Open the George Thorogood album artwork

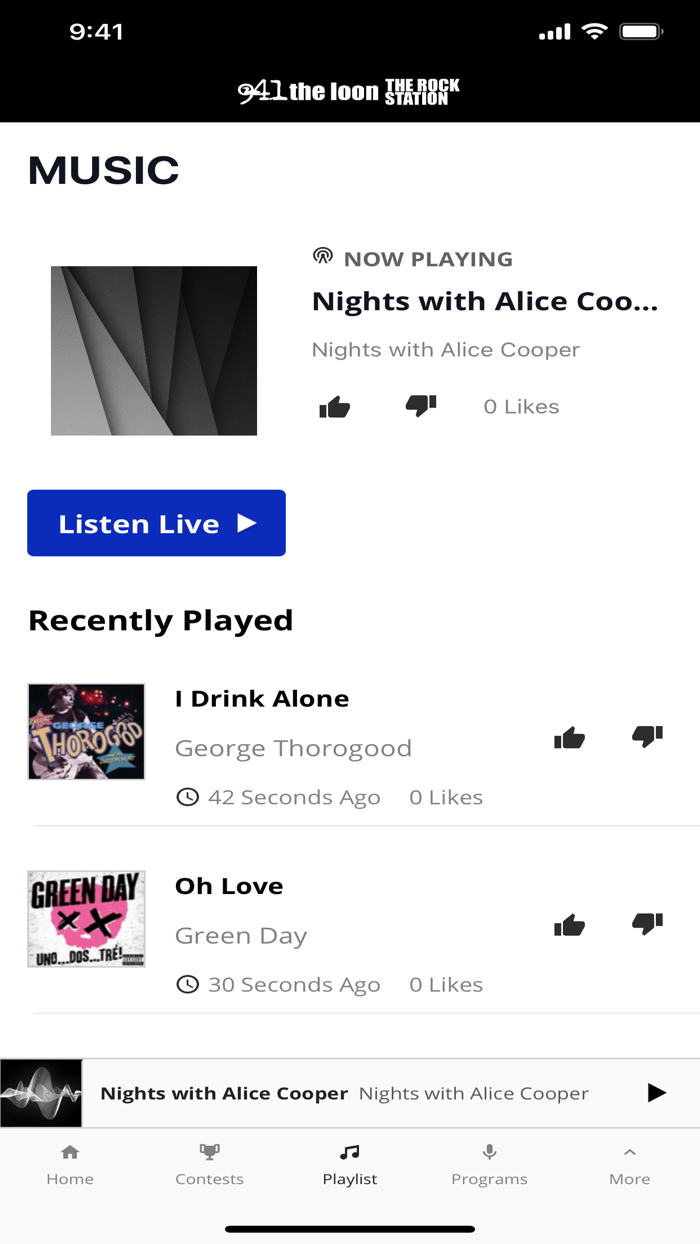[x=86, y=731]
